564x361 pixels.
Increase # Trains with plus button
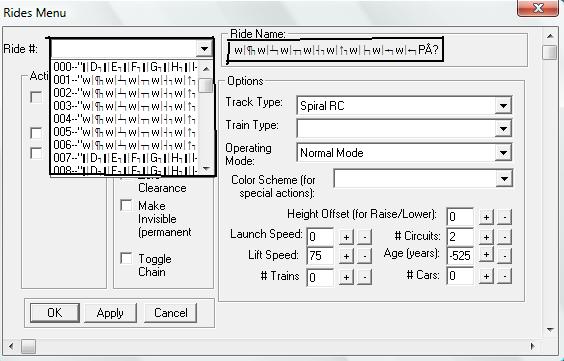pyautogui.click(x=346, y=277)
